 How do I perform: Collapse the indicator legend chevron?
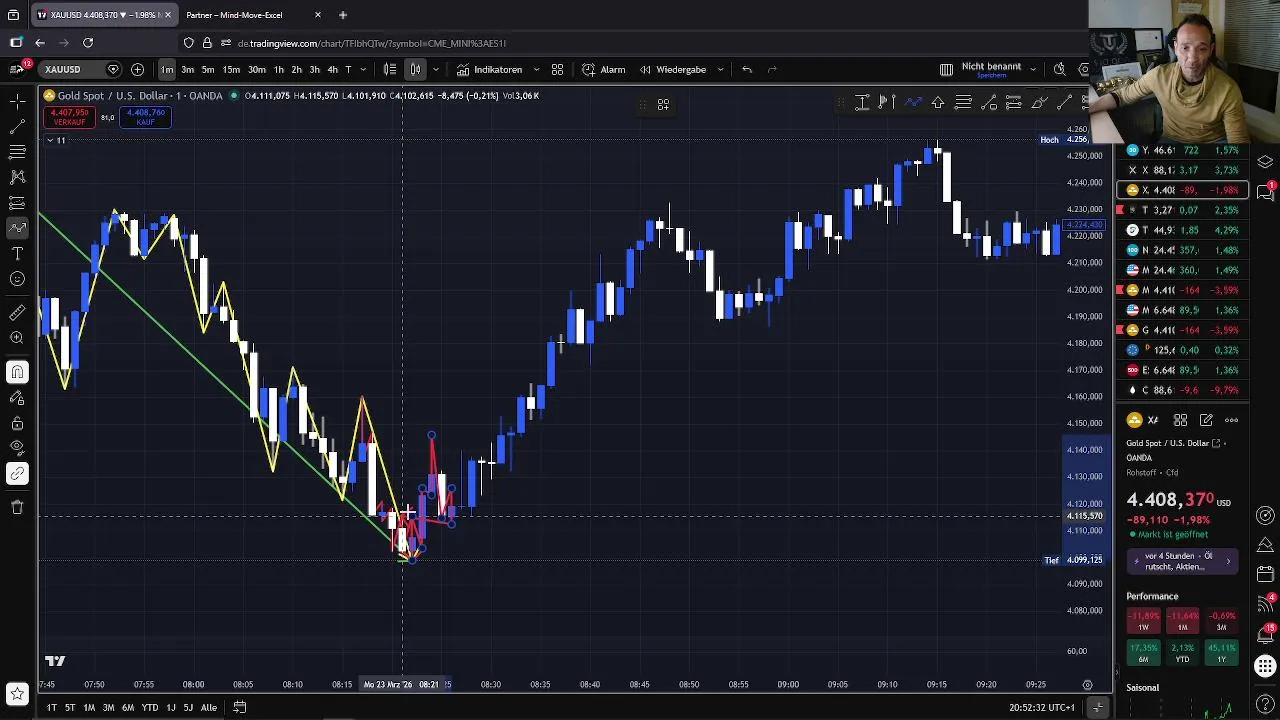tap(49, 140)
